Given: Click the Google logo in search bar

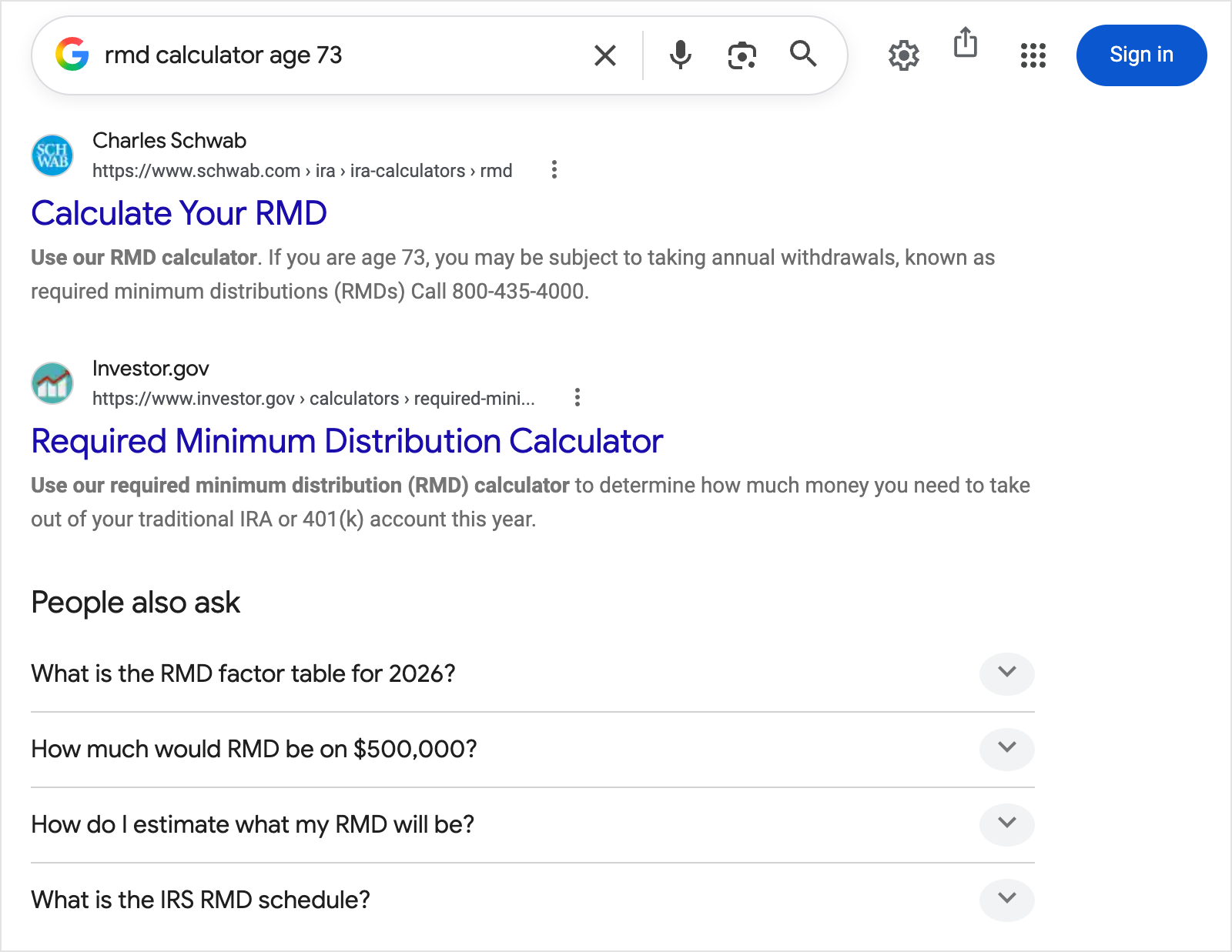Looking at the screenshot, I should [x=72, y=55].
